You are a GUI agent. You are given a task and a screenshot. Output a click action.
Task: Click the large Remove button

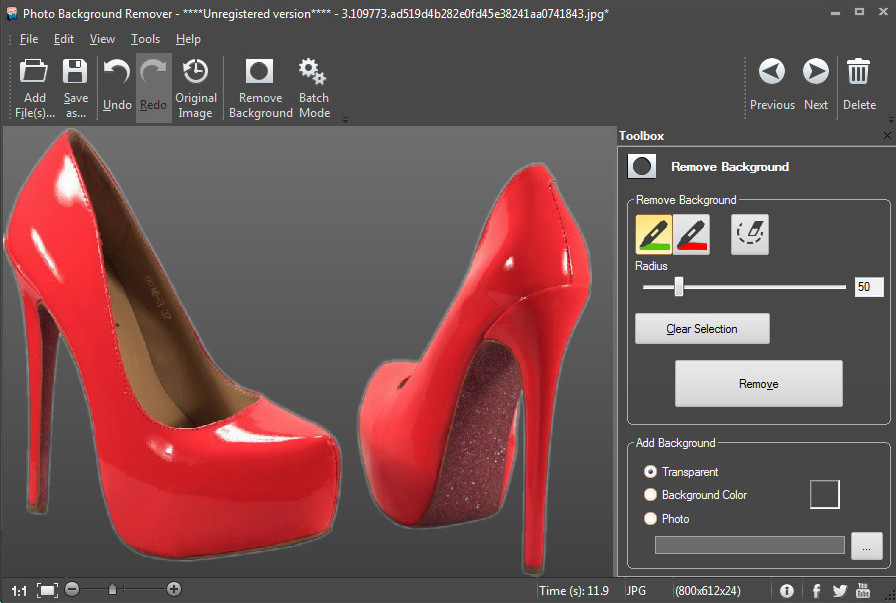758,384
